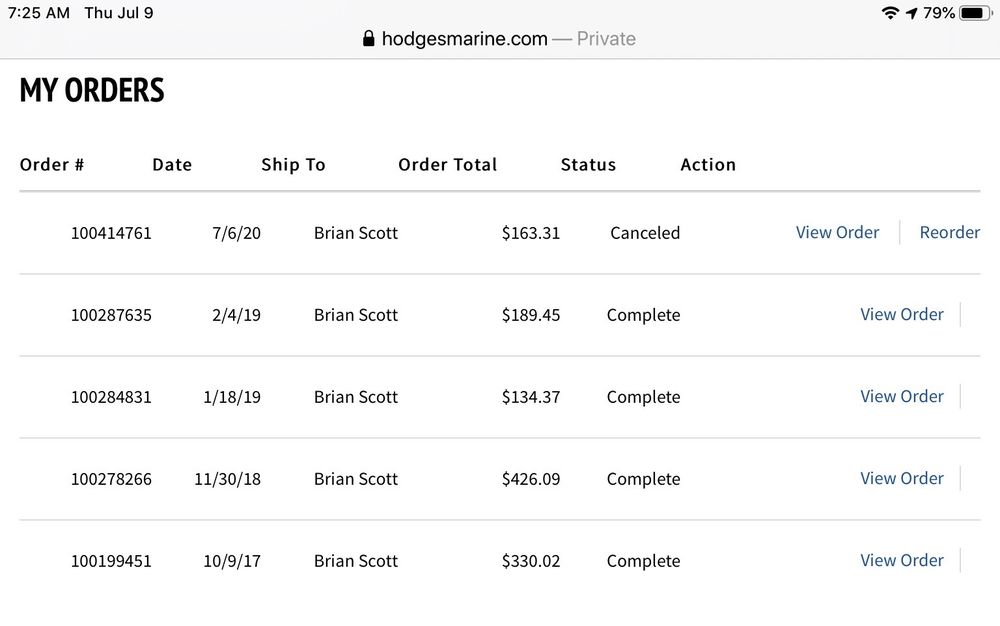Tap the location arrow status icon
This screenshot has width=1000, height=626.
click(x=911, y=13)
